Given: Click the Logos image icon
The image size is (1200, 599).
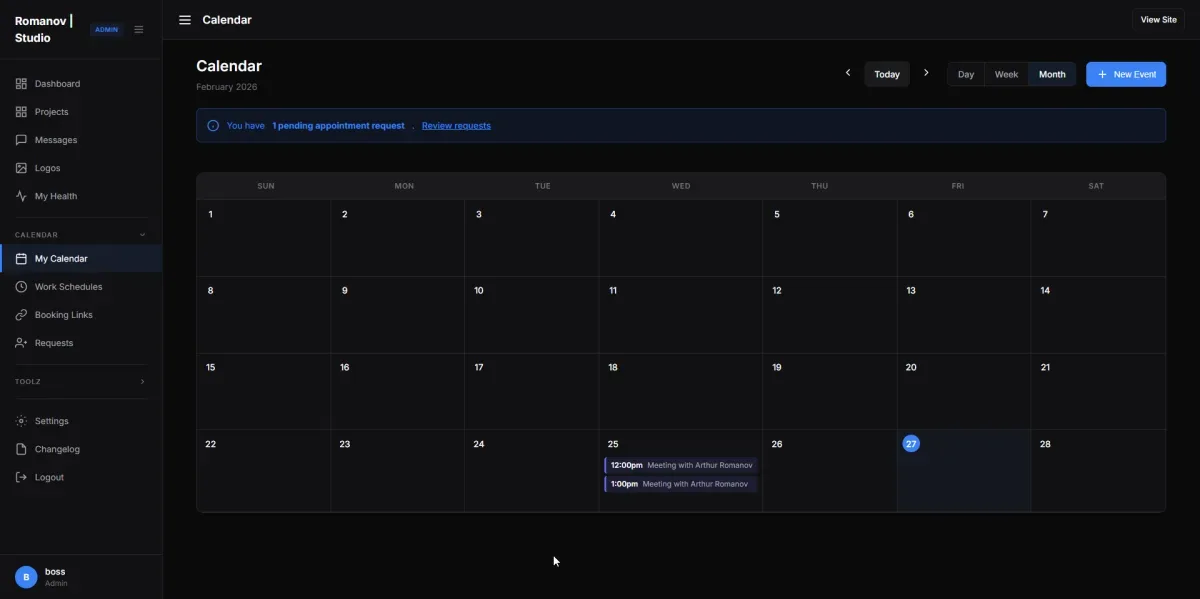Looking at the screenshot, I should coord(21,168).
